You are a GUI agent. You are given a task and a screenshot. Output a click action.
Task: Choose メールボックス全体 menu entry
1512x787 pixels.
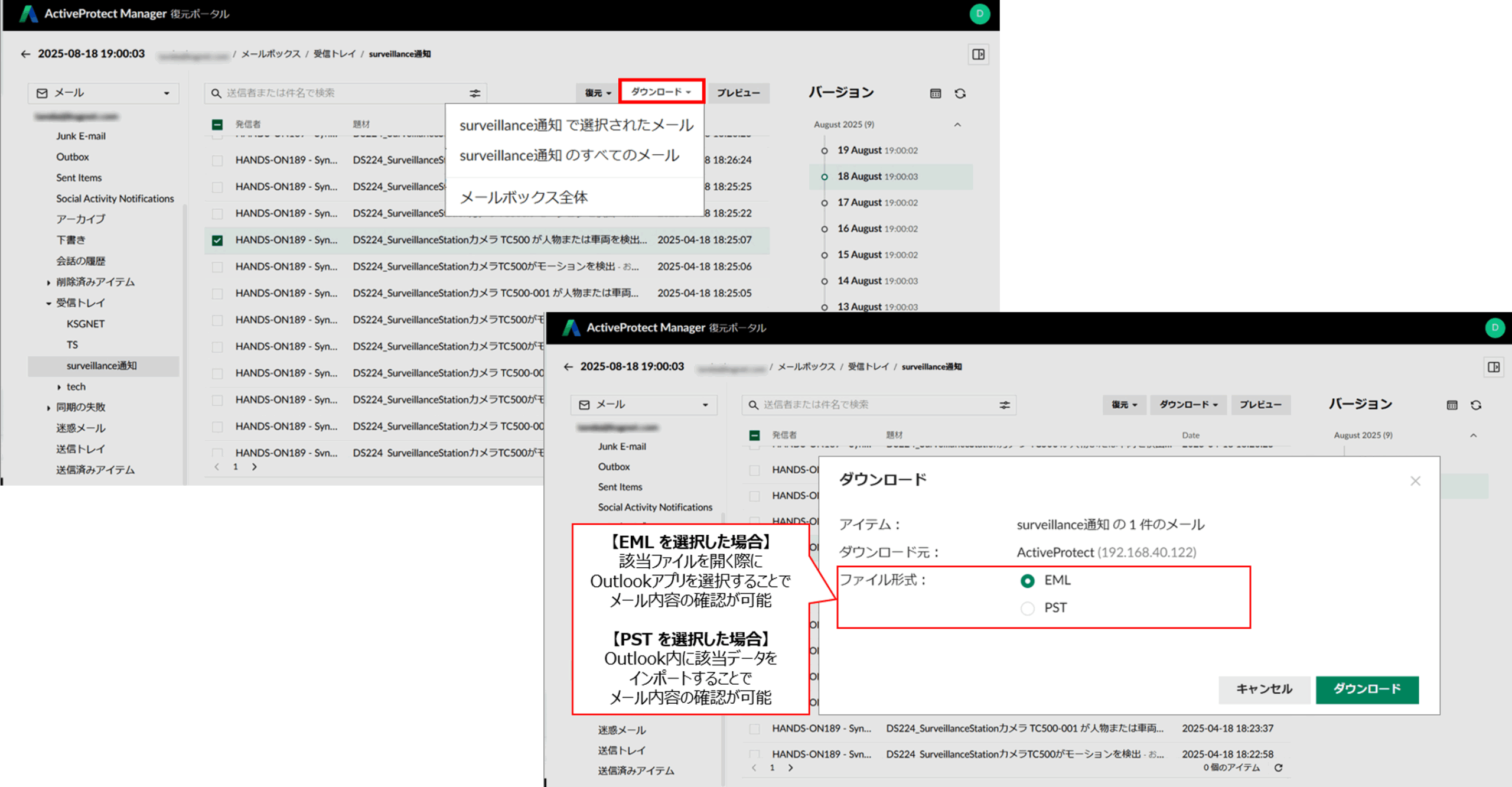523,197
